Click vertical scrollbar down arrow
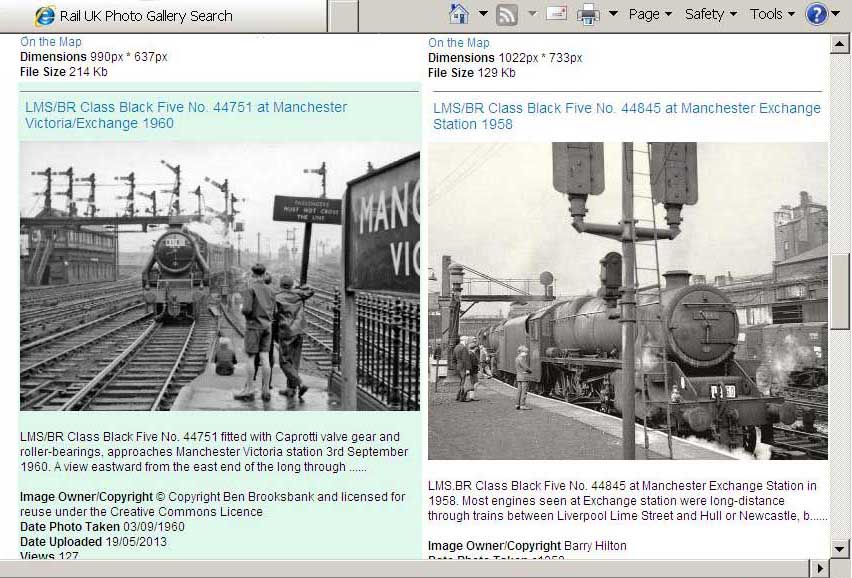852x578 pixels. click(x=840, y=548)
